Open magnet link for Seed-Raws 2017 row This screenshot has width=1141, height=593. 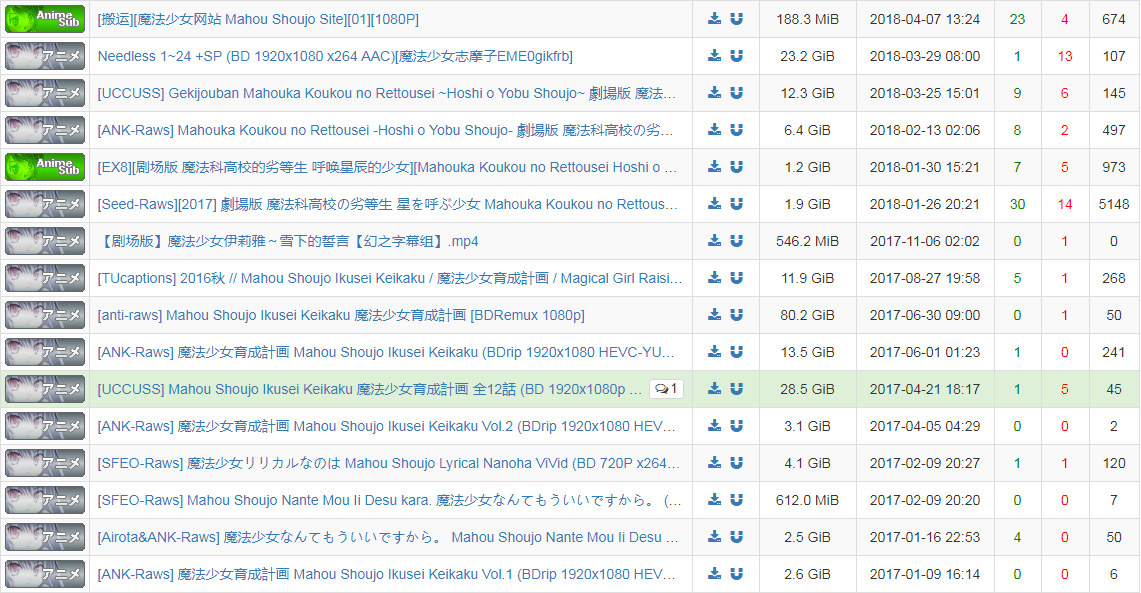coord(736,204)
